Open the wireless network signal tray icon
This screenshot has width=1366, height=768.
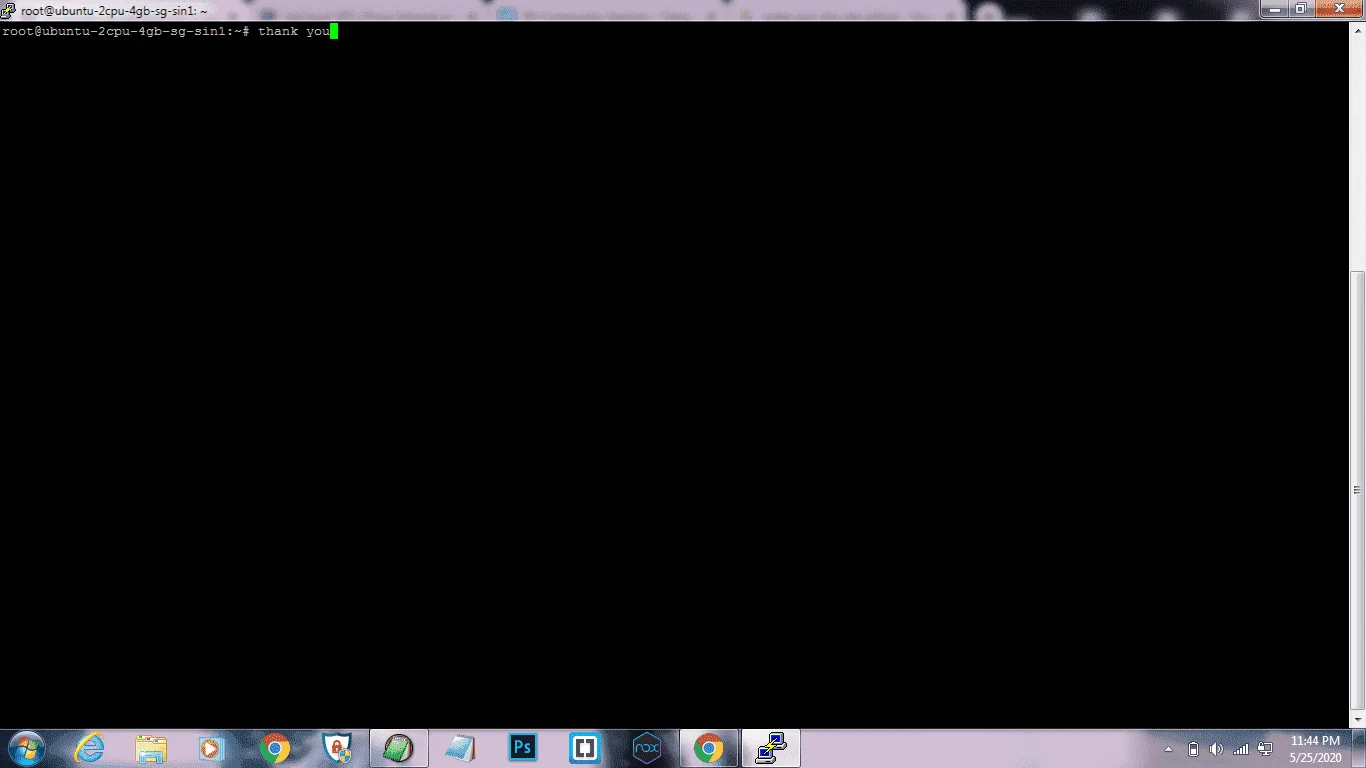tap(1241, 748)
